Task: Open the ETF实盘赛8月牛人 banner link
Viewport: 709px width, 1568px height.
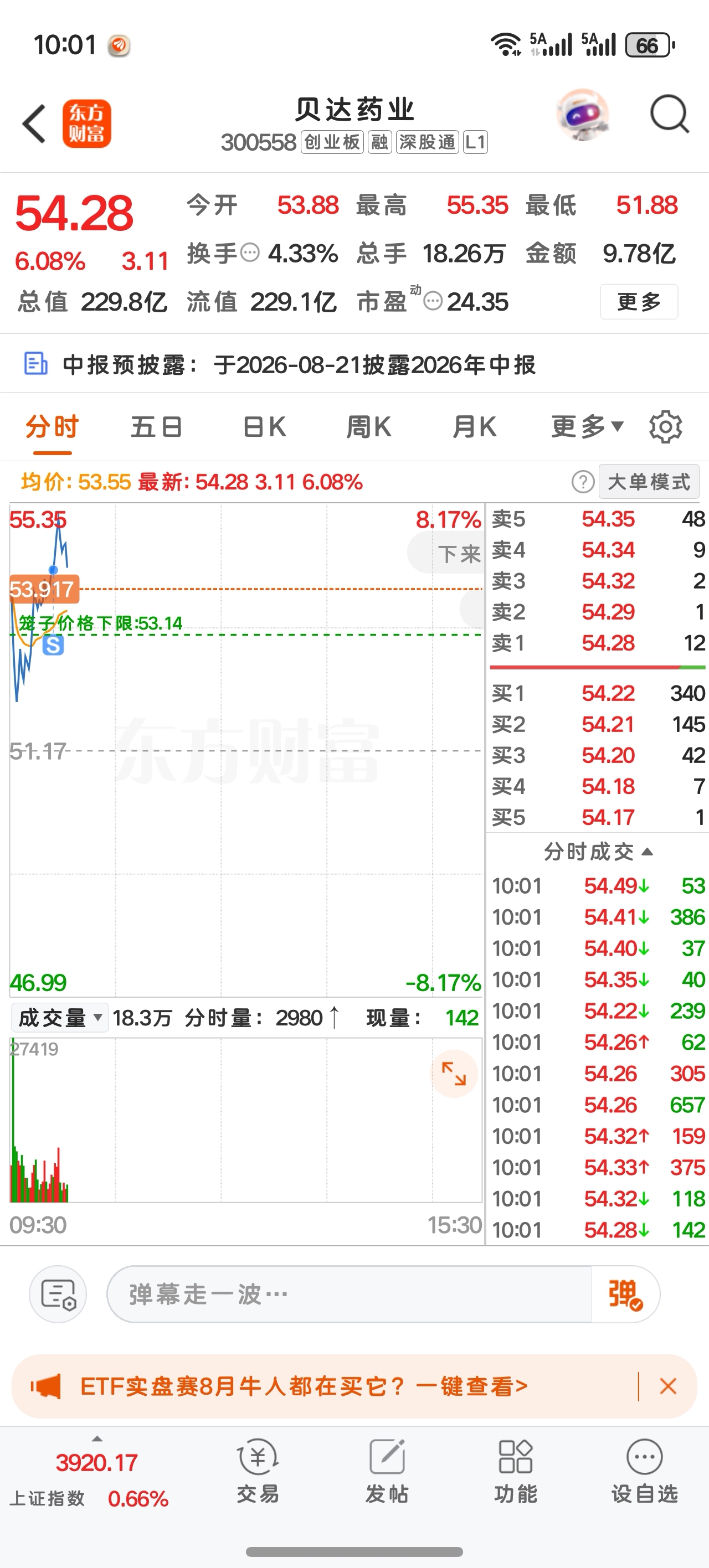Action: point(304,1386)
